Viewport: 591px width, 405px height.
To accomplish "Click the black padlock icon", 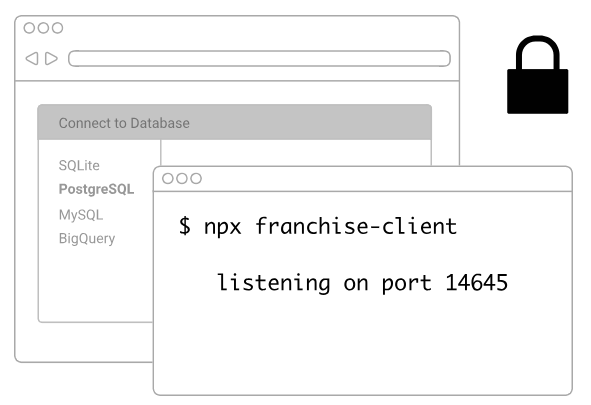I will (537, 75).
